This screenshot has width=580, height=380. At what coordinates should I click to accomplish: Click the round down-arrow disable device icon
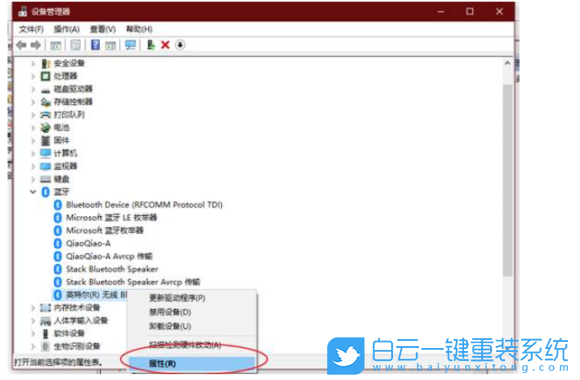[180, 45]
